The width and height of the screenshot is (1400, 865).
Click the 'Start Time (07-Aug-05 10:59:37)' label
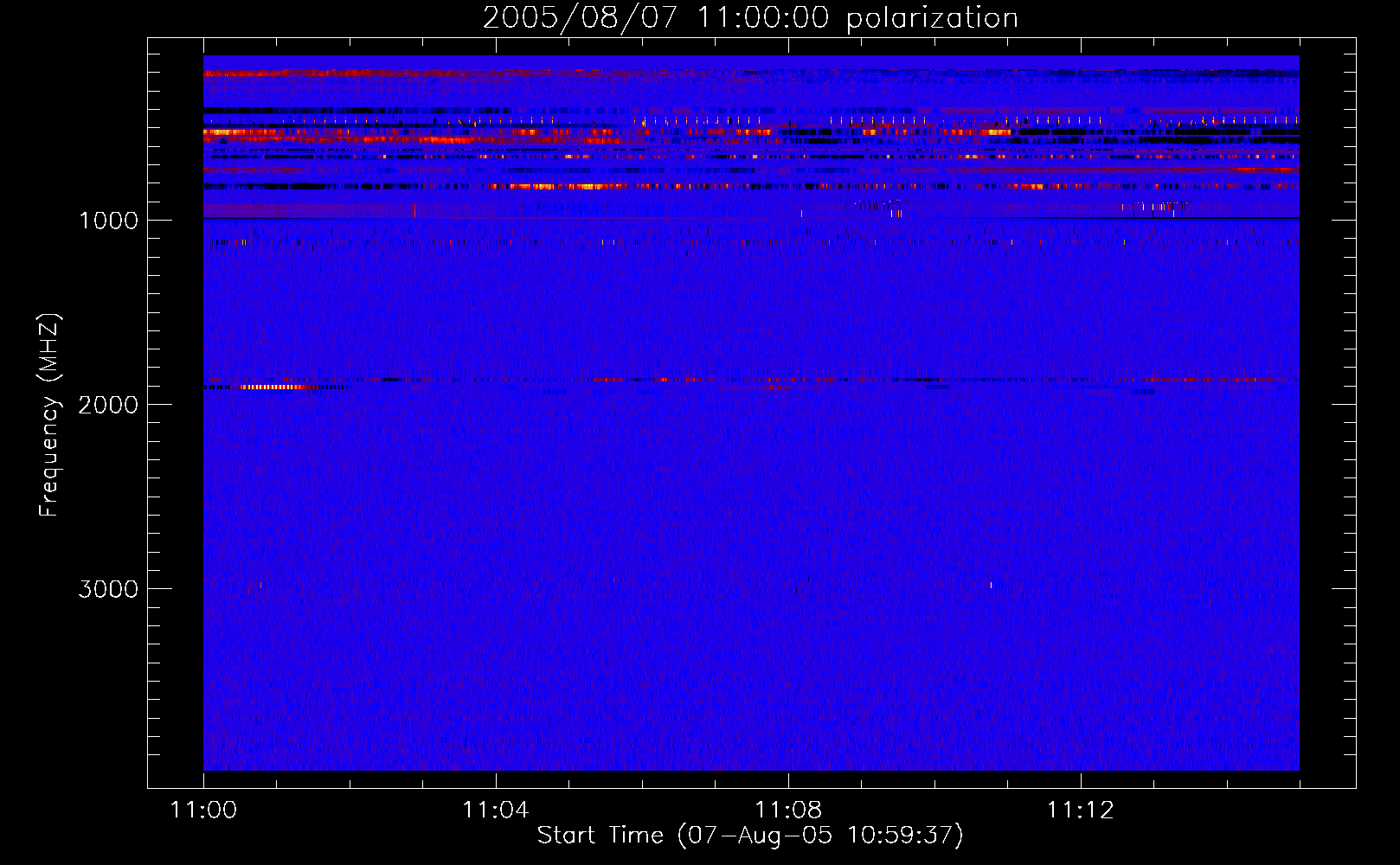pos(750,836)
